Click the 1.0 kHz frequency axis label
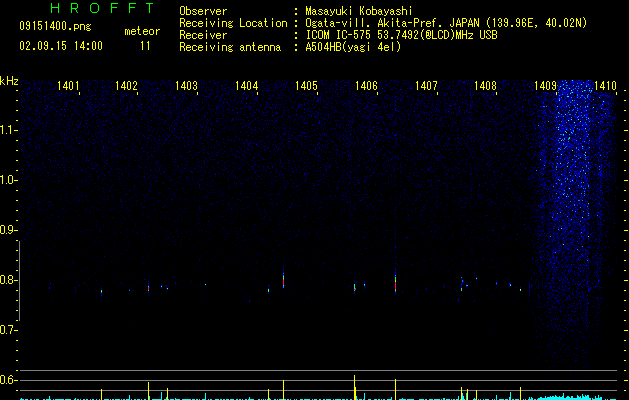The width and height of the screenshot is (629, 400). point(8,180)
